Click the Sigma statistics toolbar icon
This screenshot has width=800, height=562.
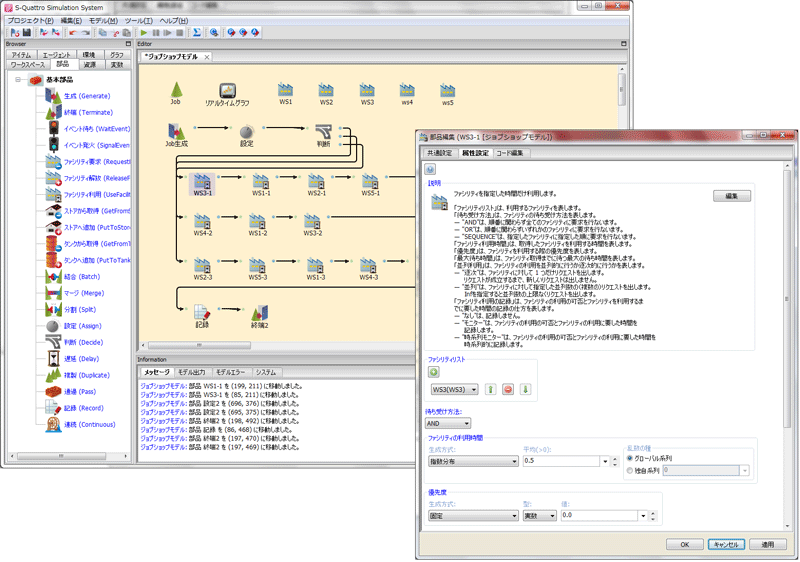(x=197, y=33)
